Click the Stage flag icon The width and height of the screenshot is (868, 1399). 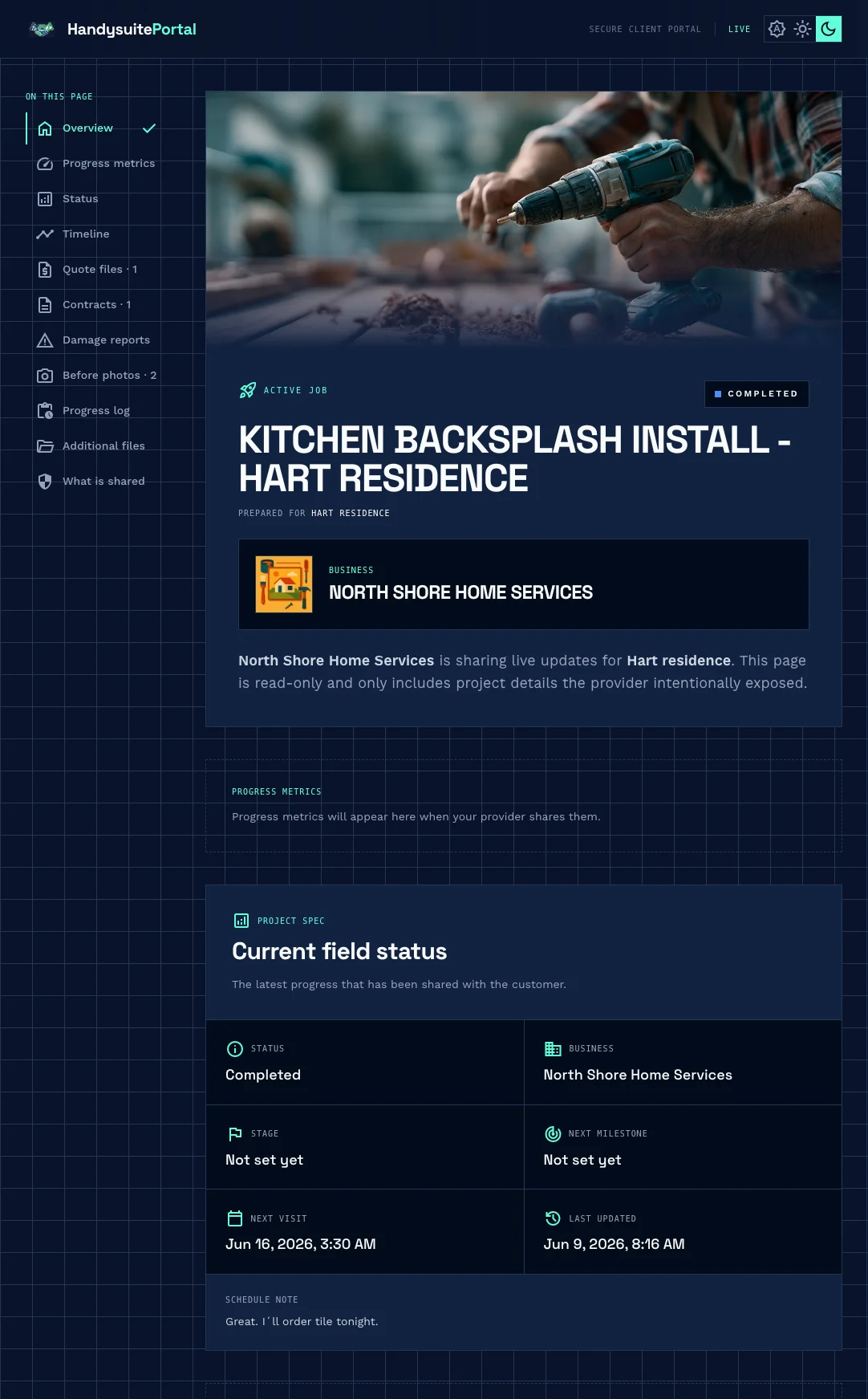235,1134
